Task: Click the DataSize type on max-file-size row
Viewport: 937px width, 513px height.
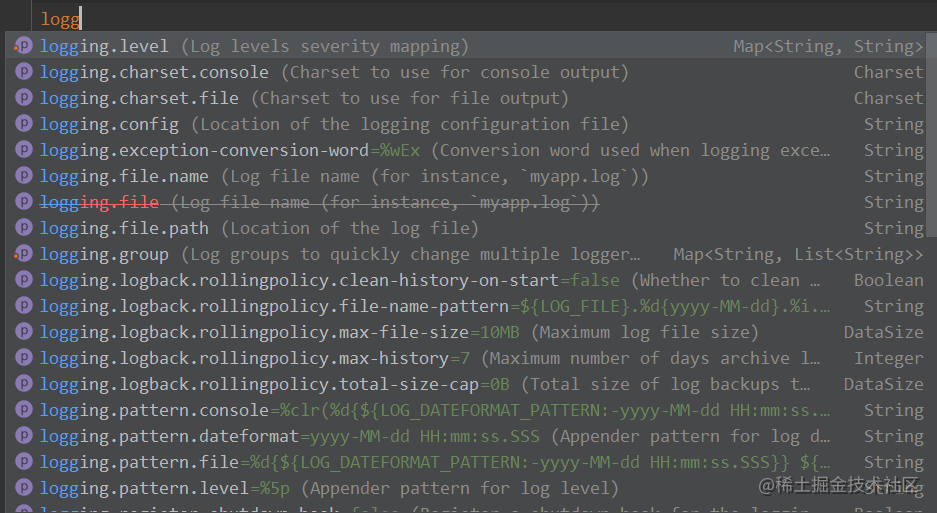Action: 884,332
